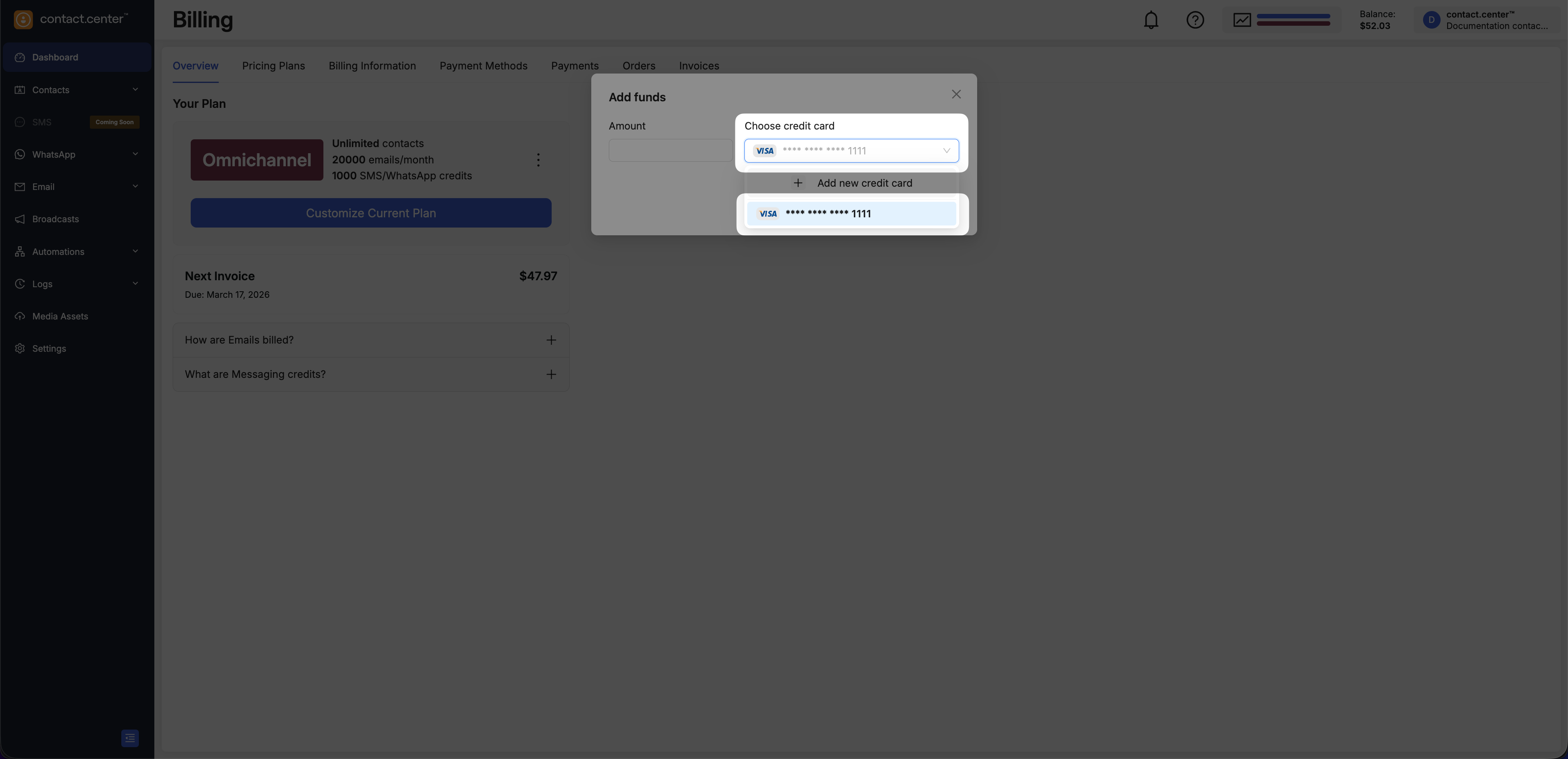1568x759 pixels.
Task: Open Settings from the sidebar
Action: tap(49, 348)
